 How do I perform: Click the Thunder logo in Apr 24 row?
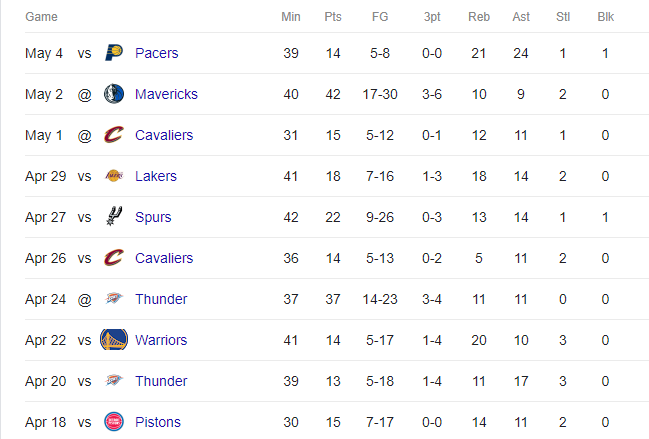coord(114,298)
